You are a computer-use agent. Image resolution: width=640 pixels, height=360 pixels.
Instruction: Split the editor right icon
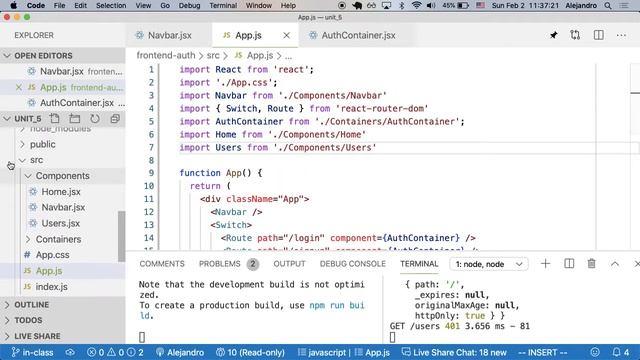point(598,35)
